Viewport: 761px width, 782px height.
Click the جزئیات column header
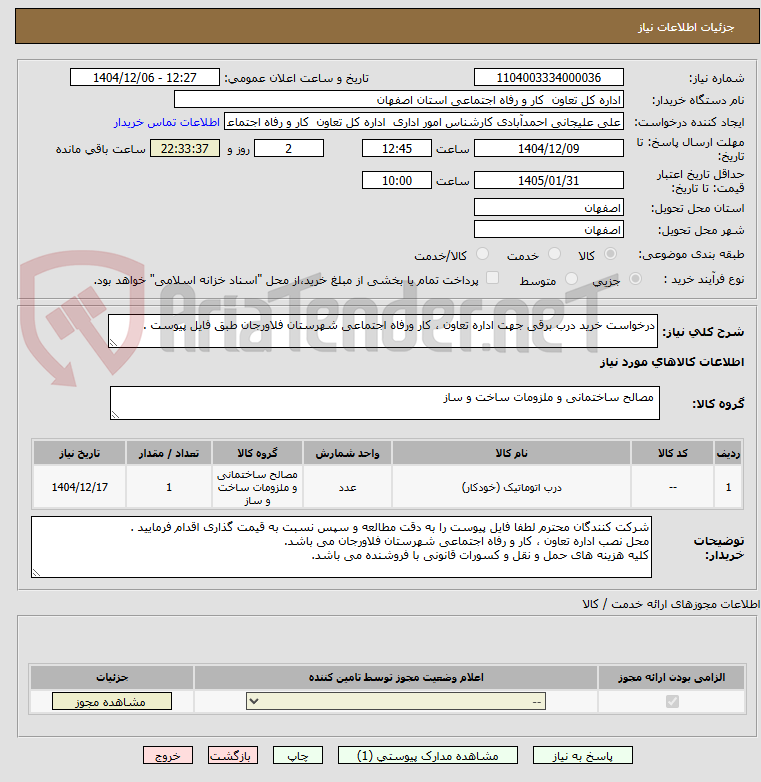[112, 677]
